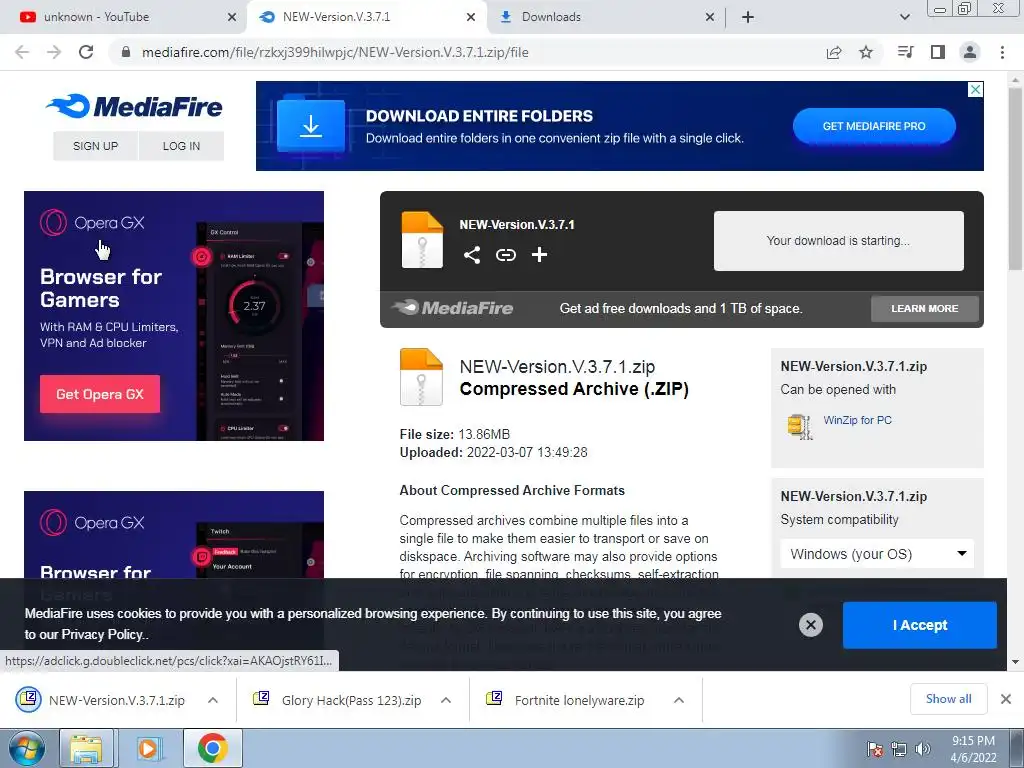The height and width of the screenshot is (768, 1024).
Task: Click the padlock site info icon
Action: (126, 52)
